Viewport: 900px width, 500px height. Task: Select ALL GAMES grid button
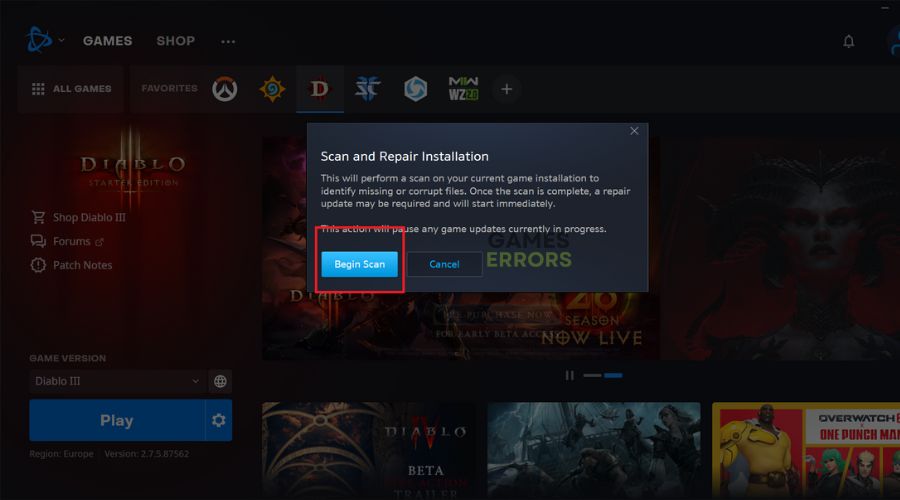(71, 89)
